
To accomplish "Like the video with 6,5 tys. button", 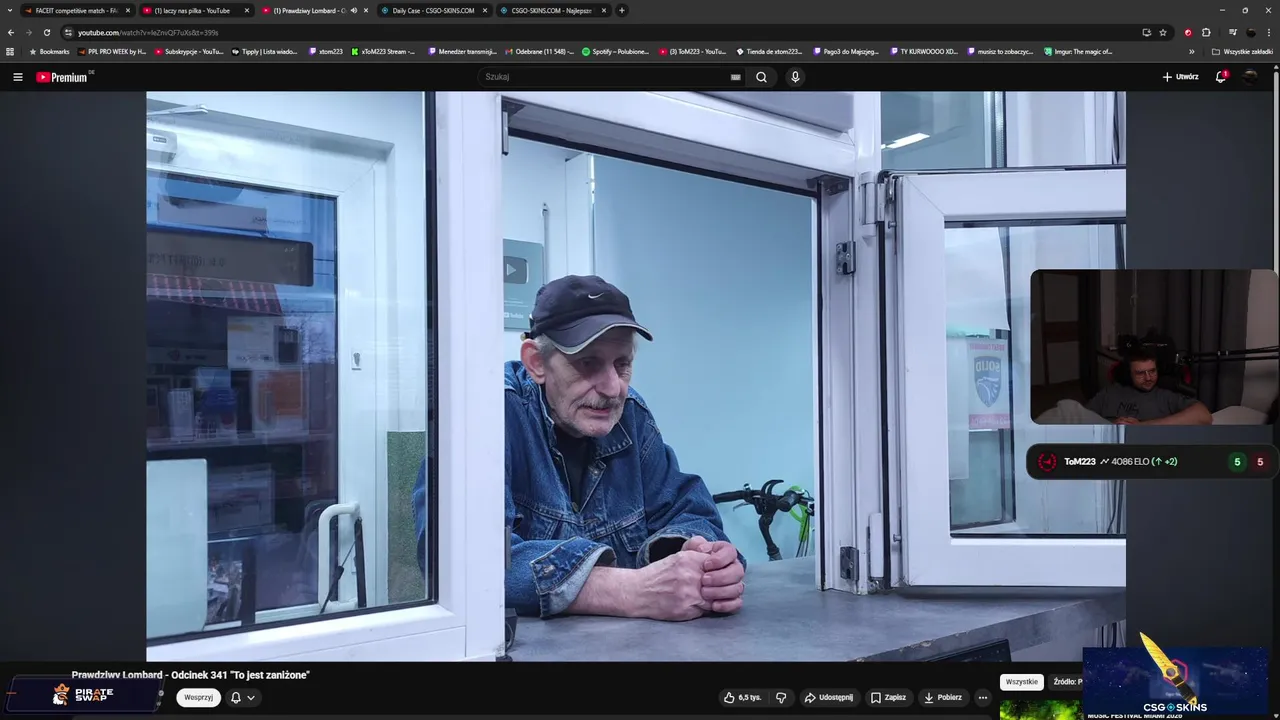I will (x=743, y=697).
